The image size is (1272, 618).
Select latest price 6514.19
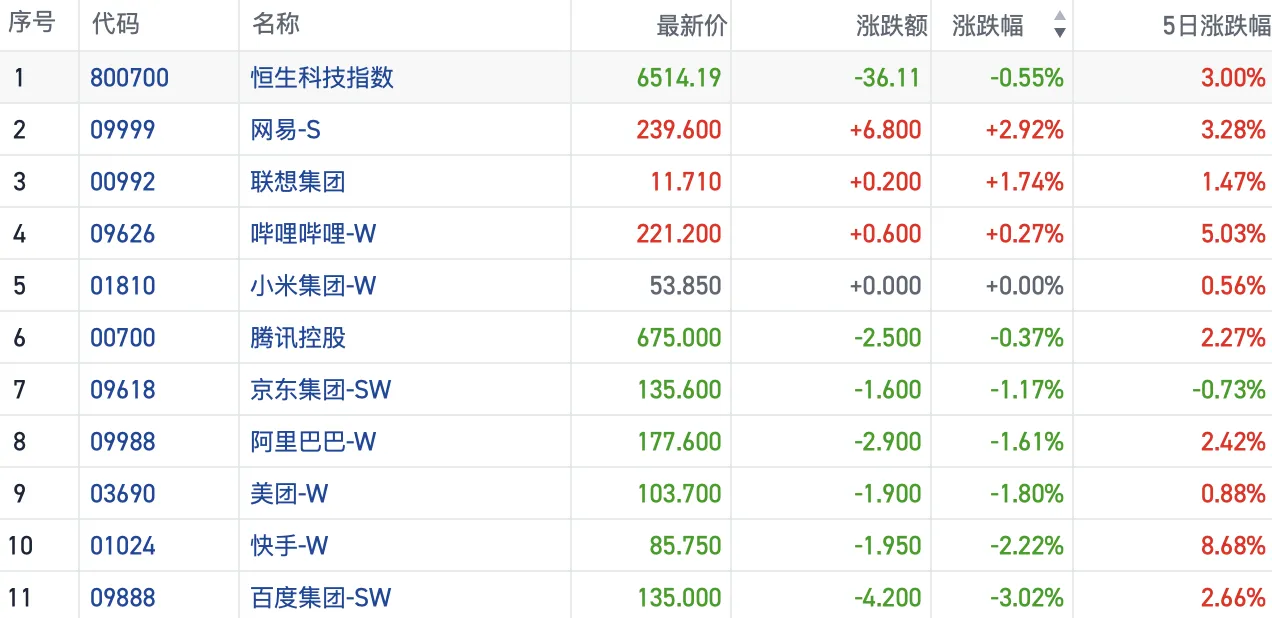coord(679,78)
